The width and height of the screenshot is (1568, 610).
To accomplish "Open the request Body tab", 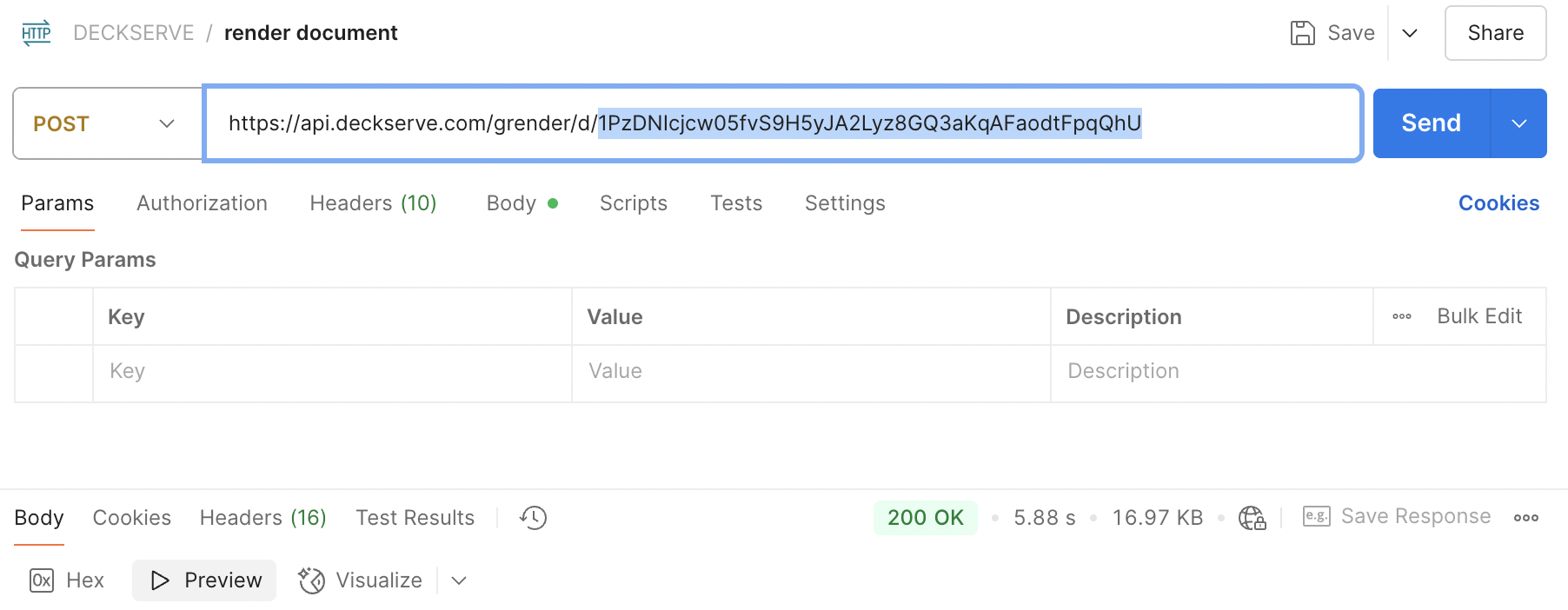I will pyautogui.click(x=522, y=203).
